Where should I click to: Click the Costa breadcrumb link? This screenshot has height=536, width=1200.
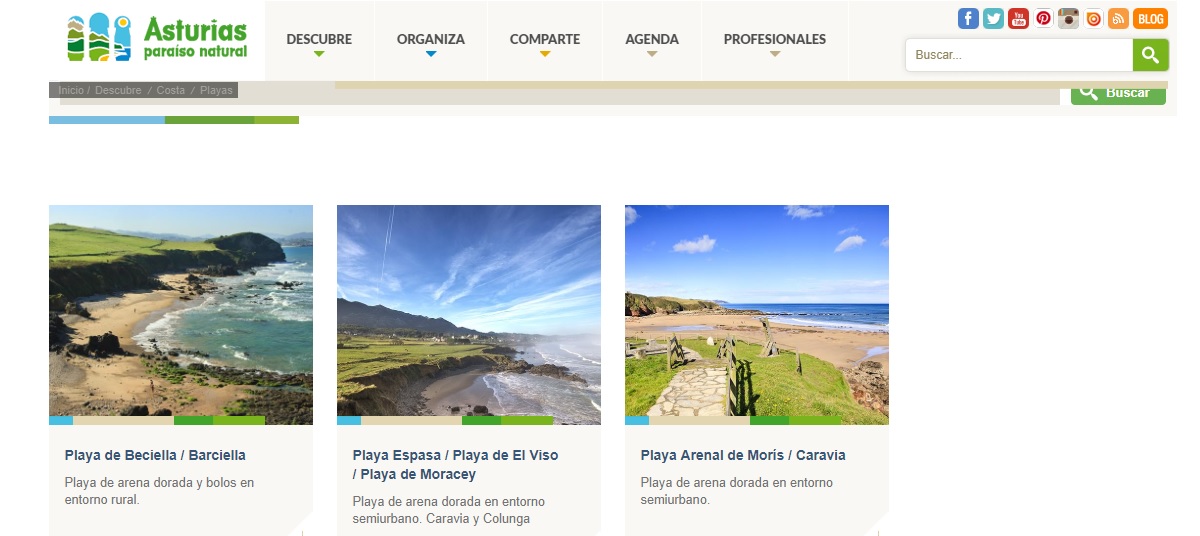click(171, 90)
